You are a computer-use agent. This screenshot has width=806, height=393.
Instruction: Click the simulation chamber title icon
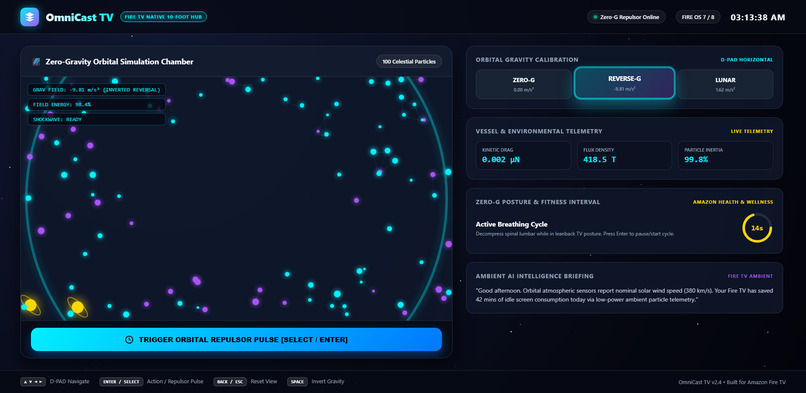[36, 62]
